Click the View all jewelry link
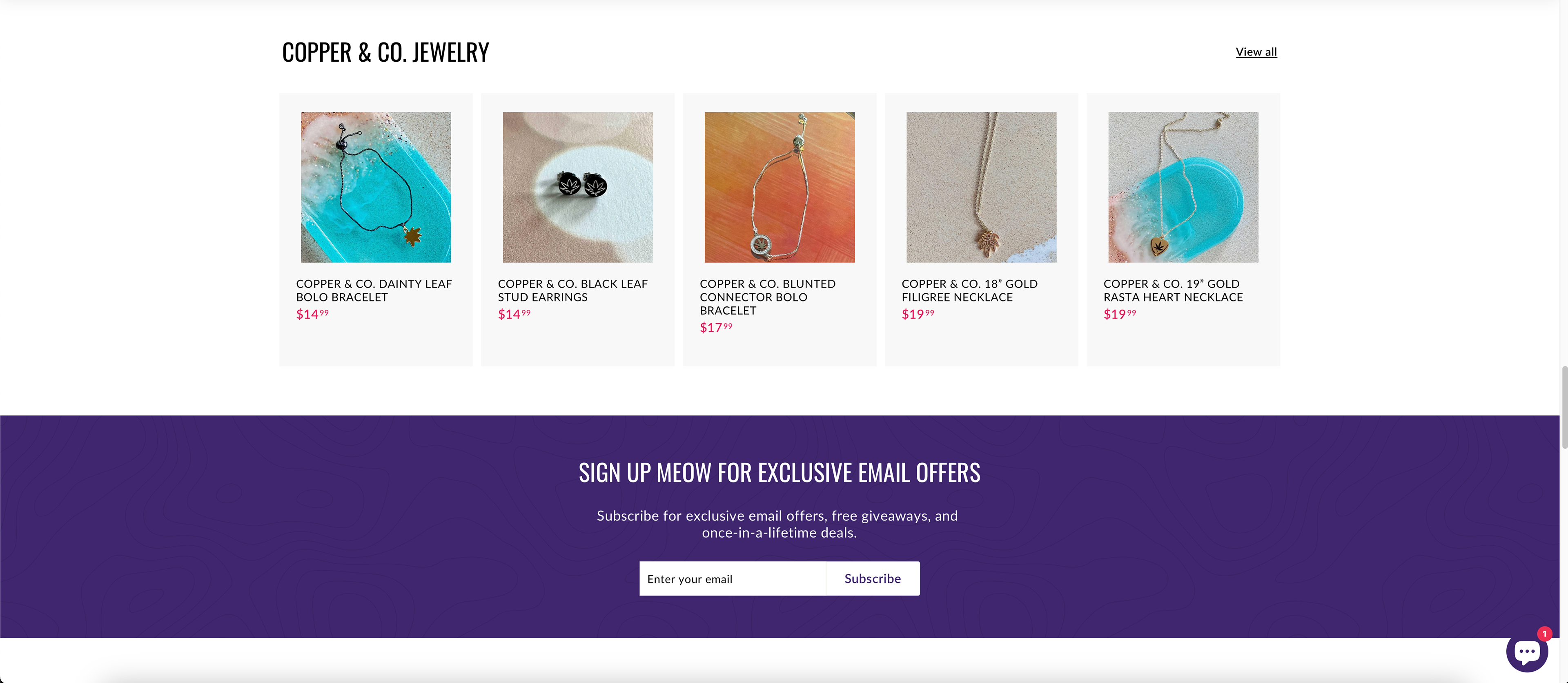The height and width of the screenshot is (683, 1568). point(1256,52)
